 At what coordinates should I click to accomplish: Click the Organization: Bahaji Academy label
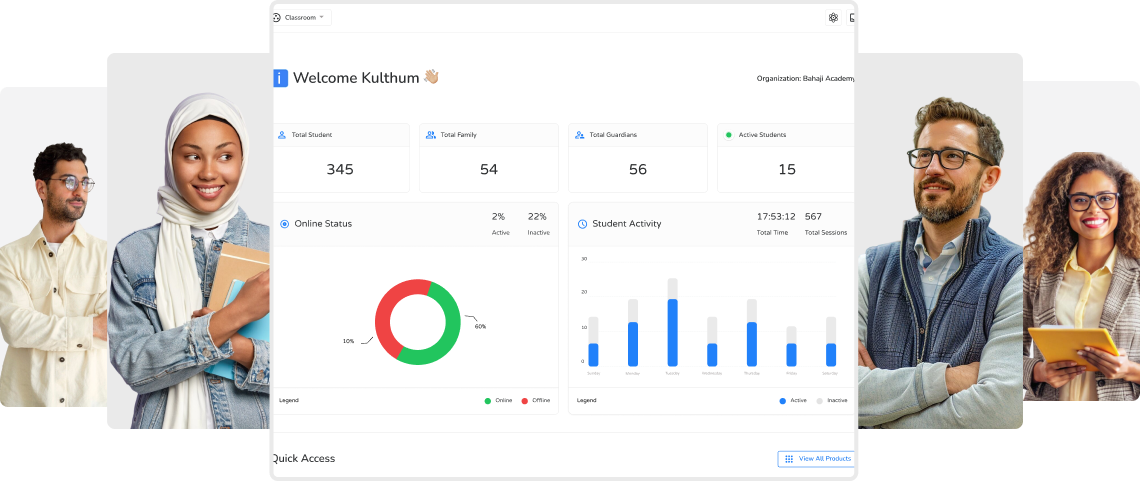[x=805, y=78]
